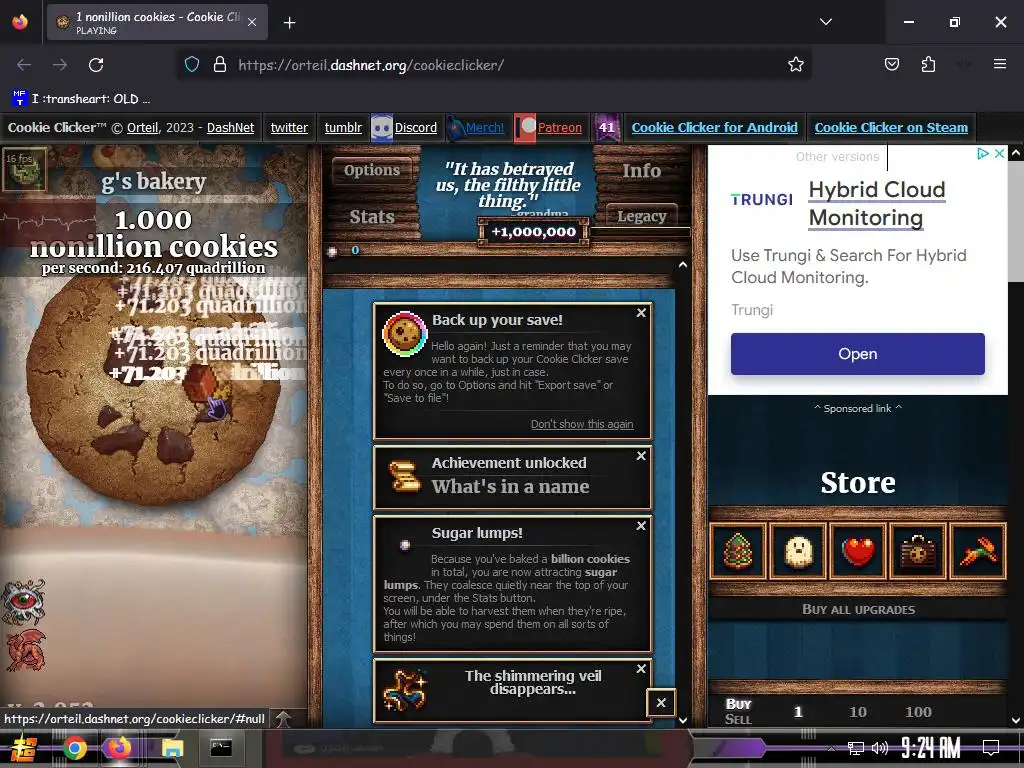Screen dimensions: 1024x768
Task: Collapse the notes with the up chevron
Action: coord(682,265)
